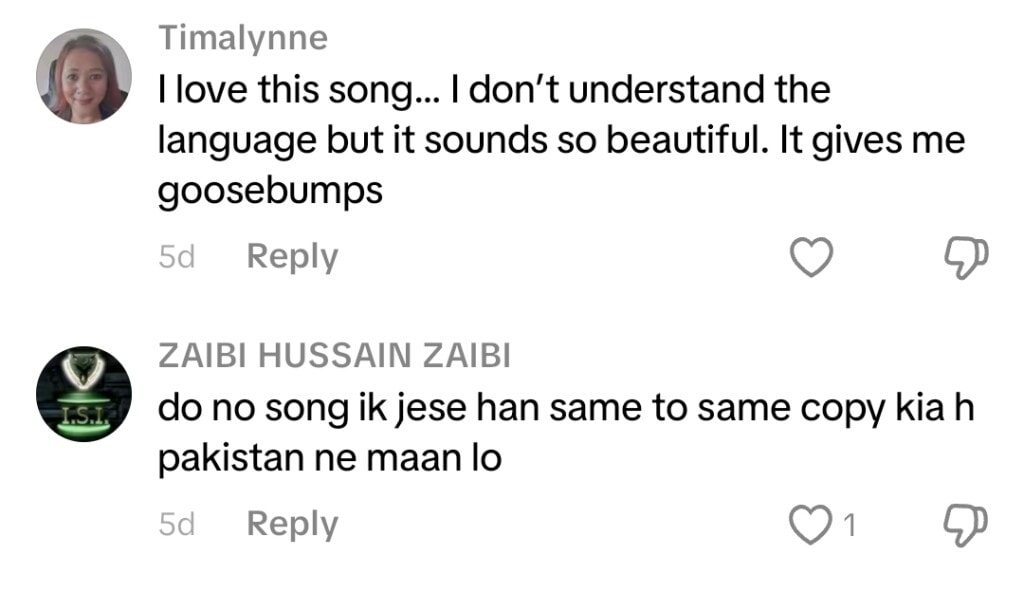The image size is (1024, 592).
Task: Open the ZAIBI HUSSAIN ZAIBI username link
Action: [335, 357]
